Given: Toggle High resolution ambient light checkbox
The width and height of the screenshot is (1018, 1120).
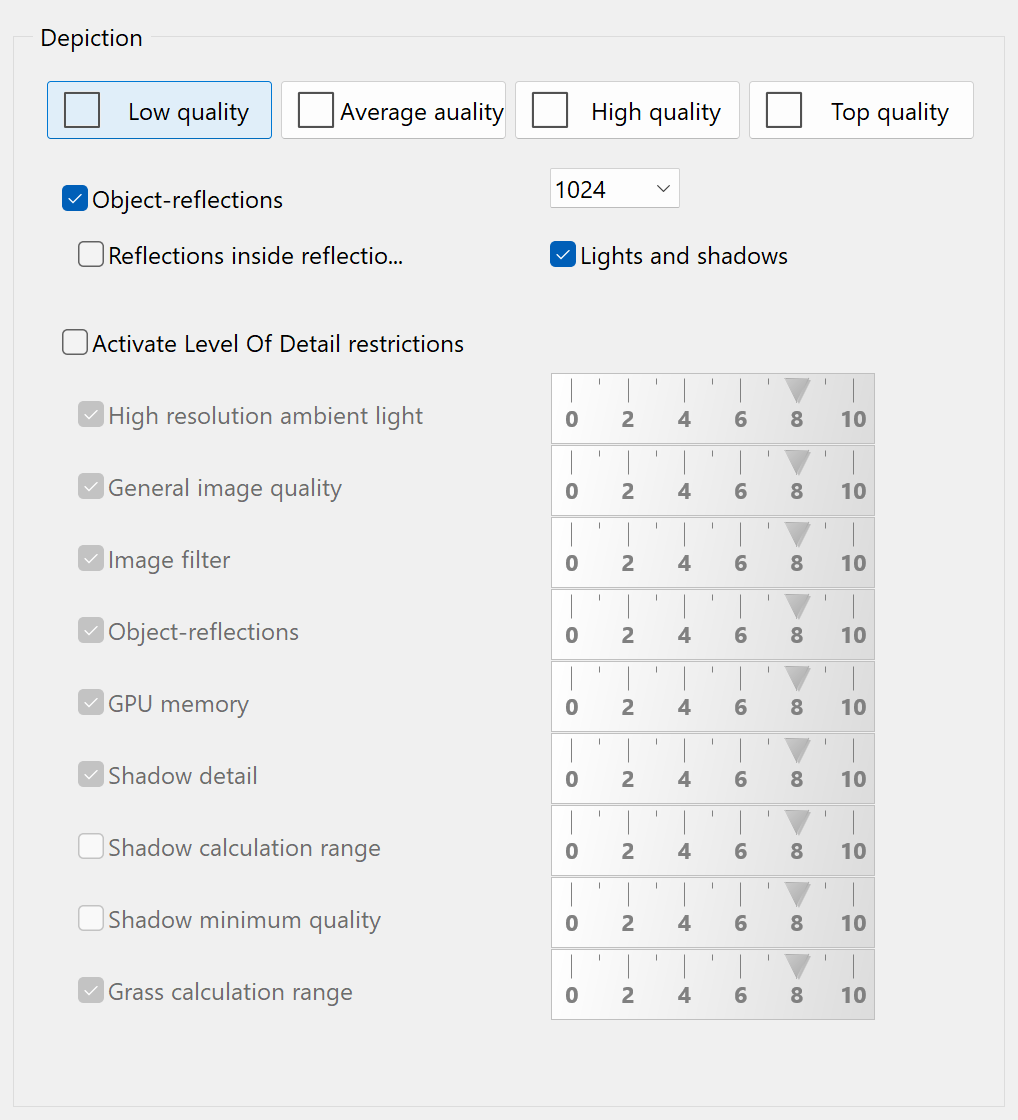Looking at the screenshot, I should tap(91, 414).
